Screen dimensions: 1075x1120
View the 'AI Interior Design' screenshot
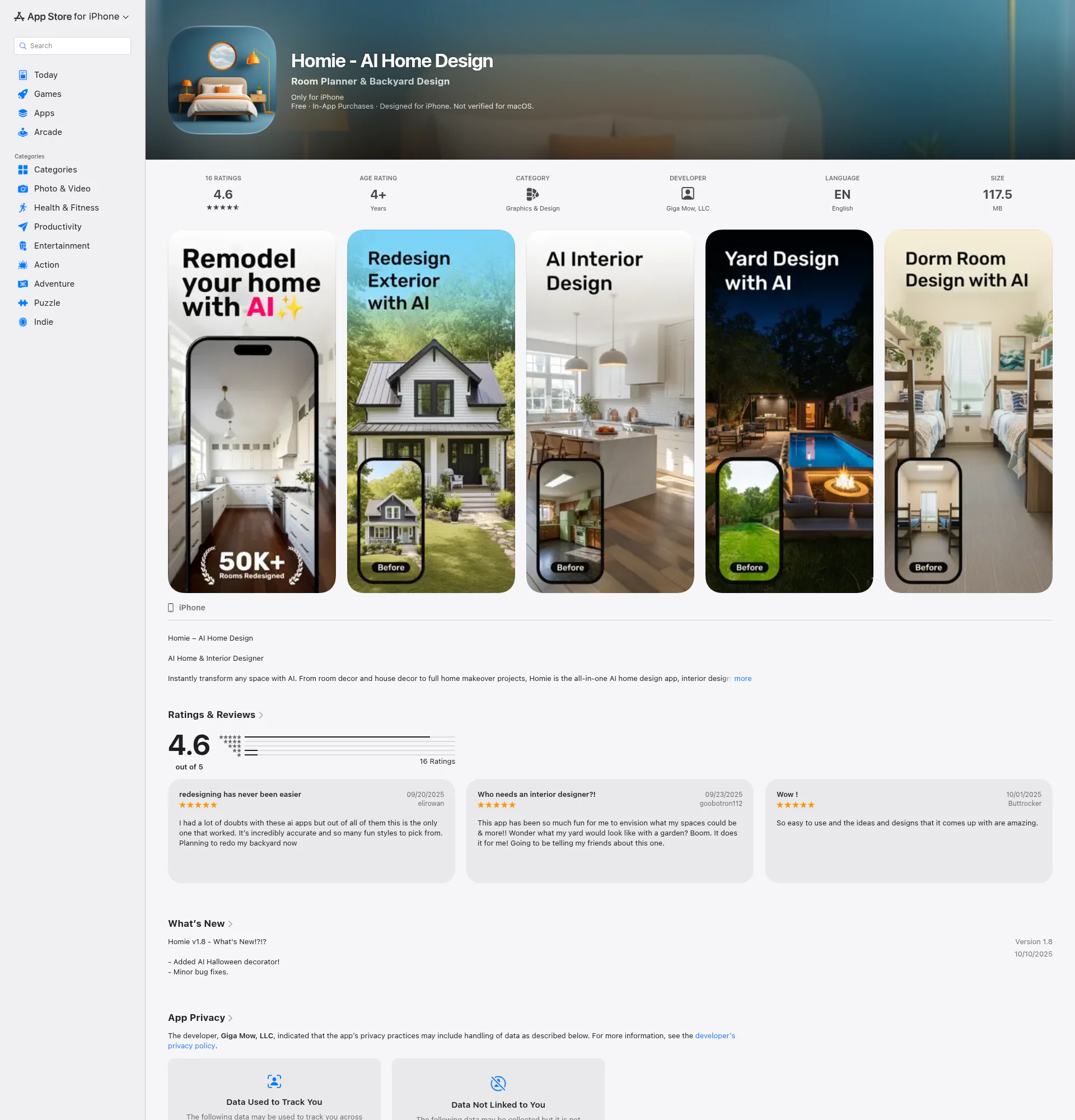click(610, 412)
